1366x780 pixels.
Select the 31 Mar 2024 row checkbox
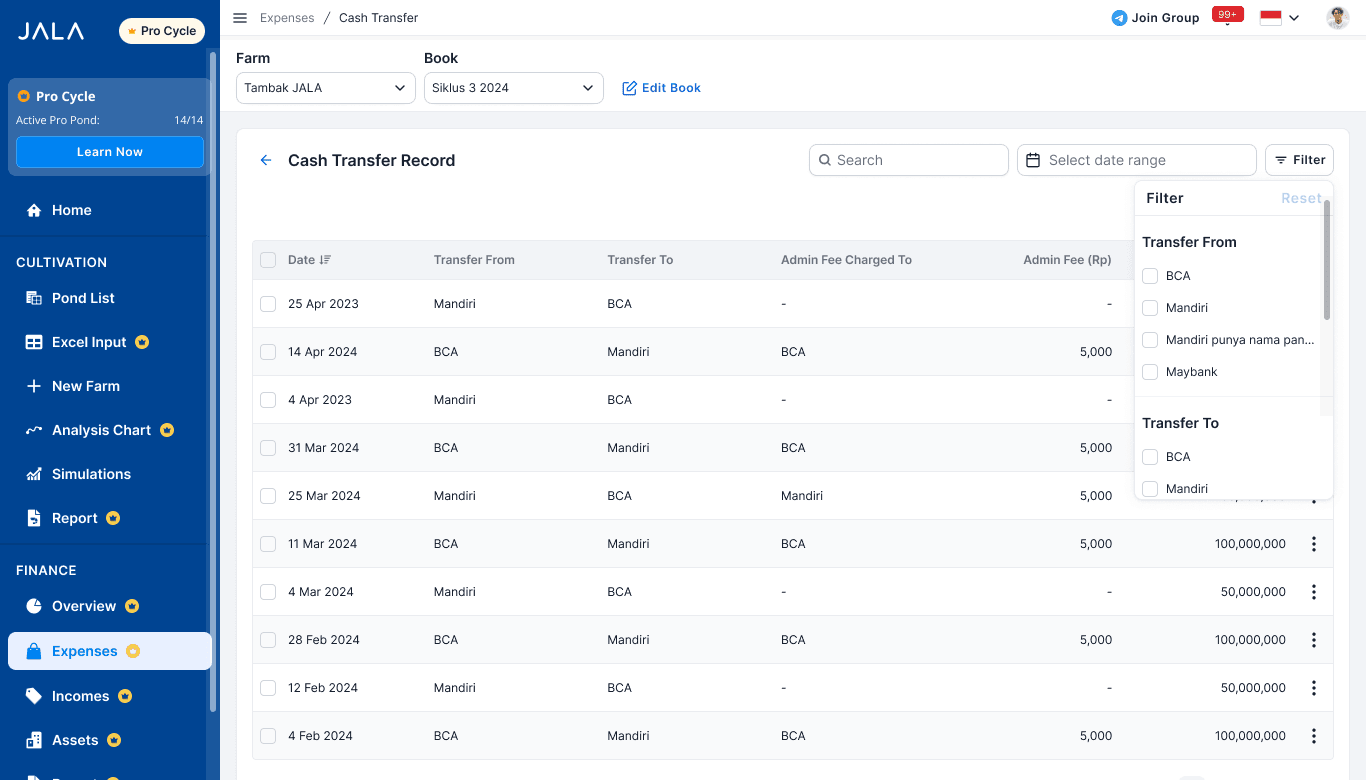click(x=268, y=448)
